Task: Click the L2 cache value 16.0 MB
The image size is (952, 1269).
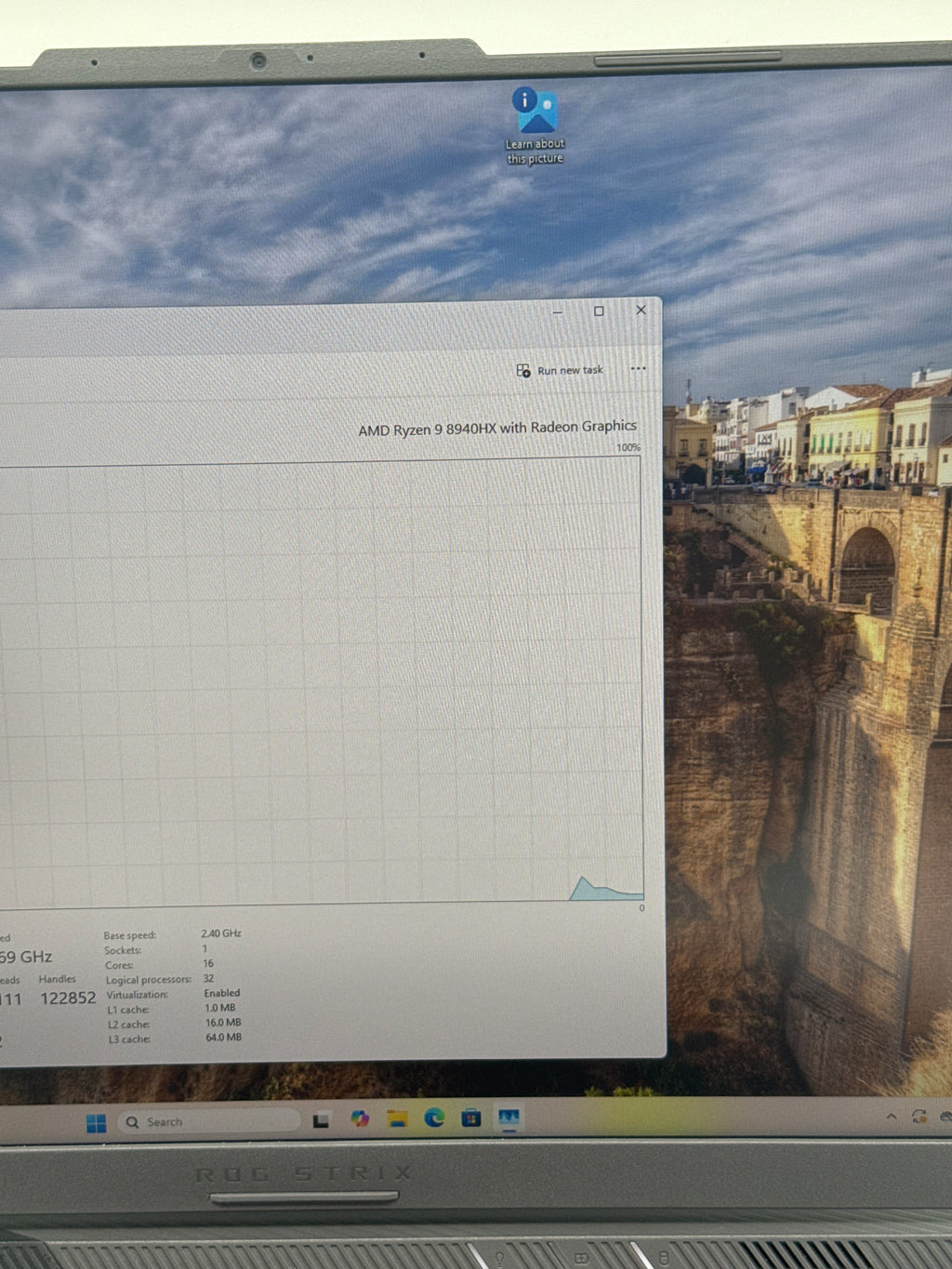Action: 223,1022
